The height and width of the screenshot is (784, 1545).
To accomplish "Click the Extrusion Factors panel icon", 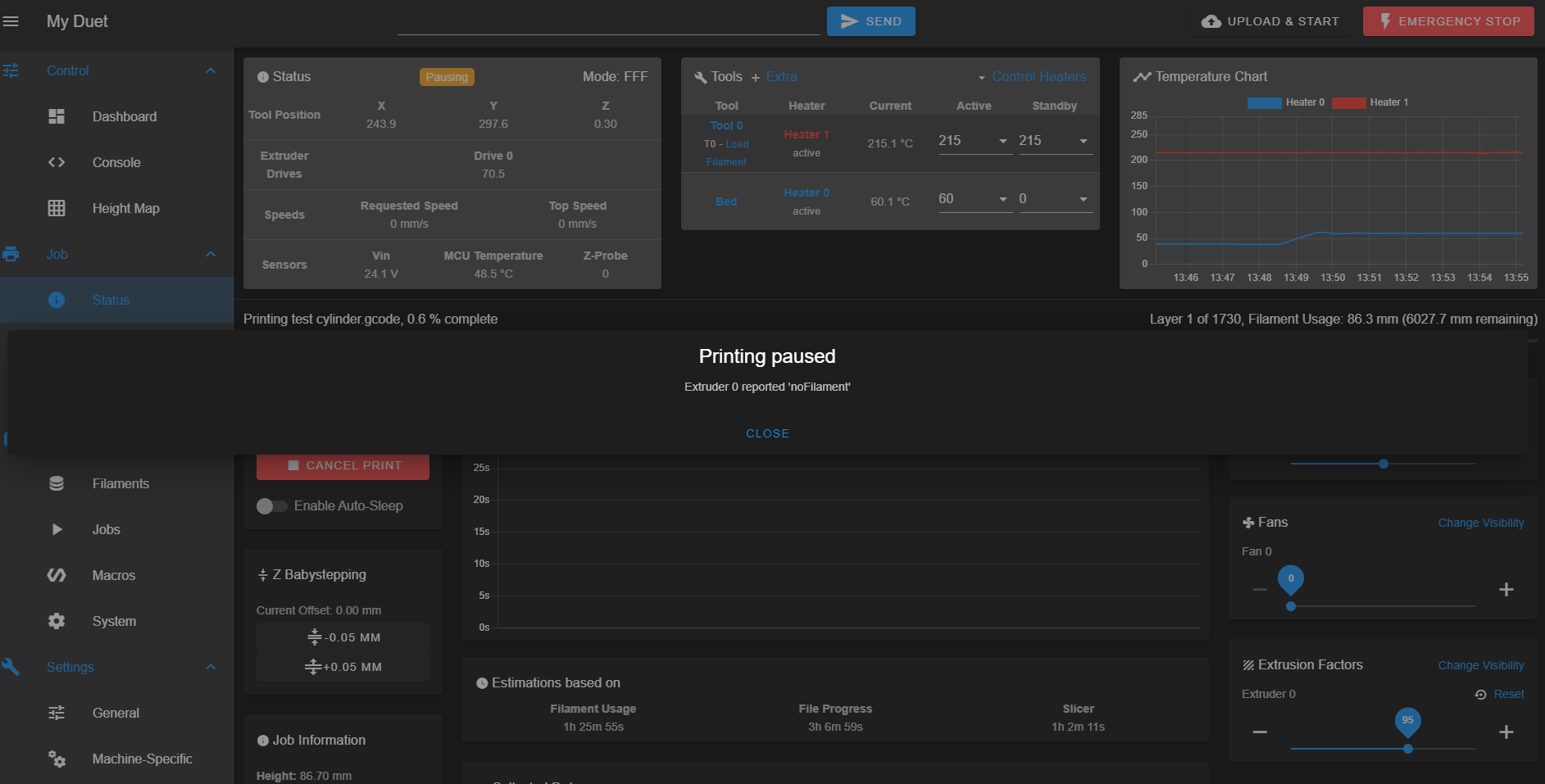I will (1248, 665).
